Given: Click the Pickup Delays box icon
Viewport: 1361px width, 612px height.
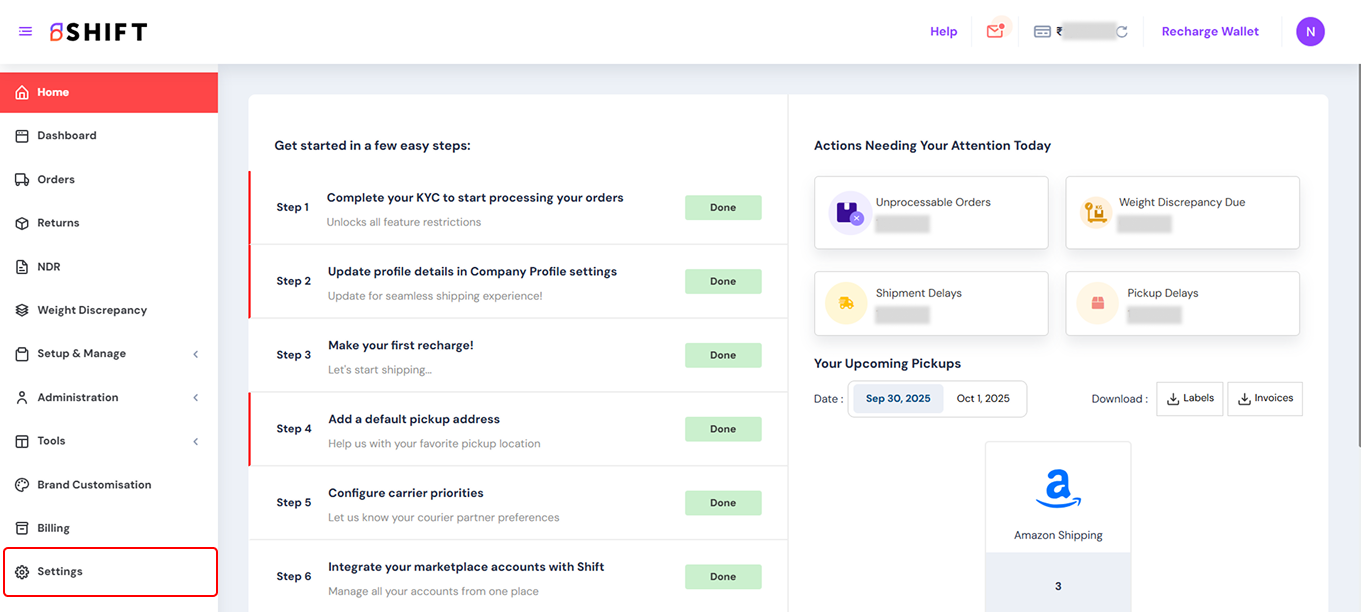Looking at the screenshot, I should (1097, 303).
